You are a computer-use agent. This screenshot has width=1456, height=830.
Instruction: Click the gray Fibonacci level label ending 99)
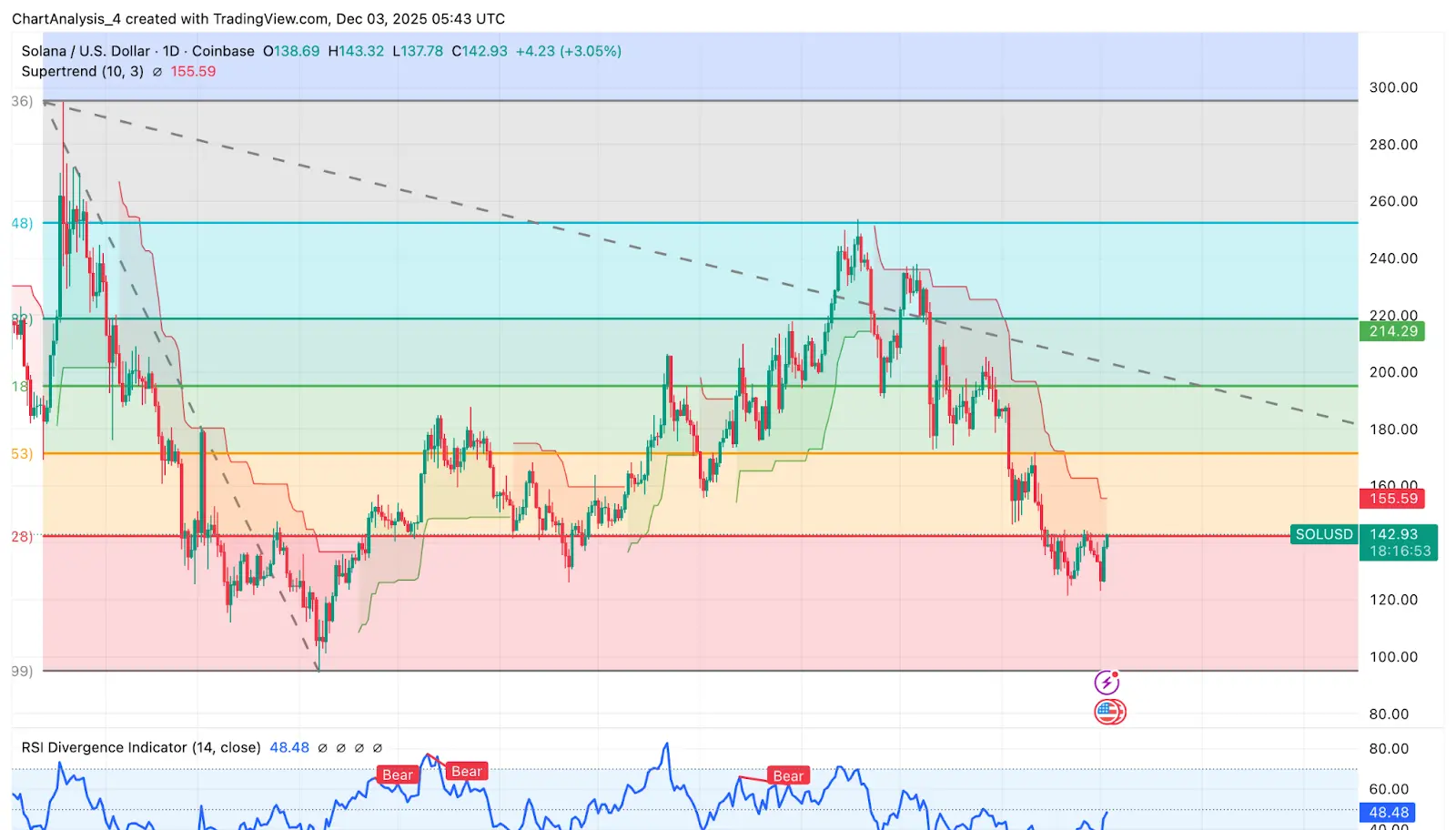point(22,672)
